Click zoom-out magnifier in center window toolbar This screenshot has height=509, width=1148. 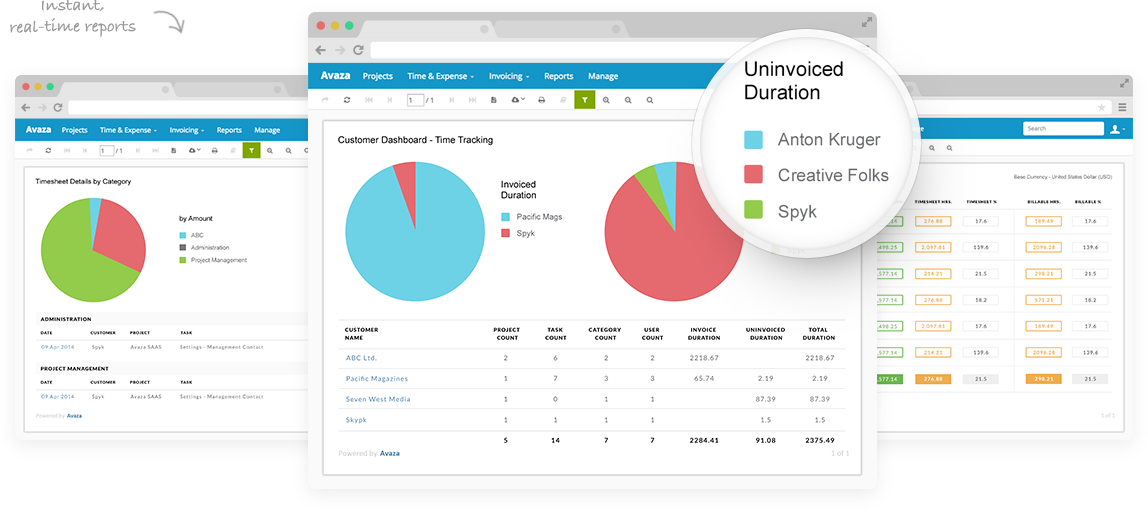628,100
